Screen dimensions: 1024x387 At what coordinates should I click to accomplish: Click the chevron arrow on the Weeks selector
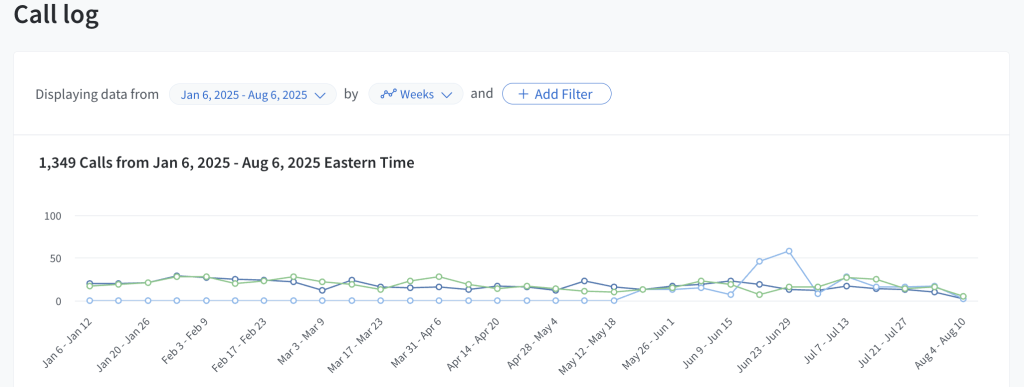point(447,95)
